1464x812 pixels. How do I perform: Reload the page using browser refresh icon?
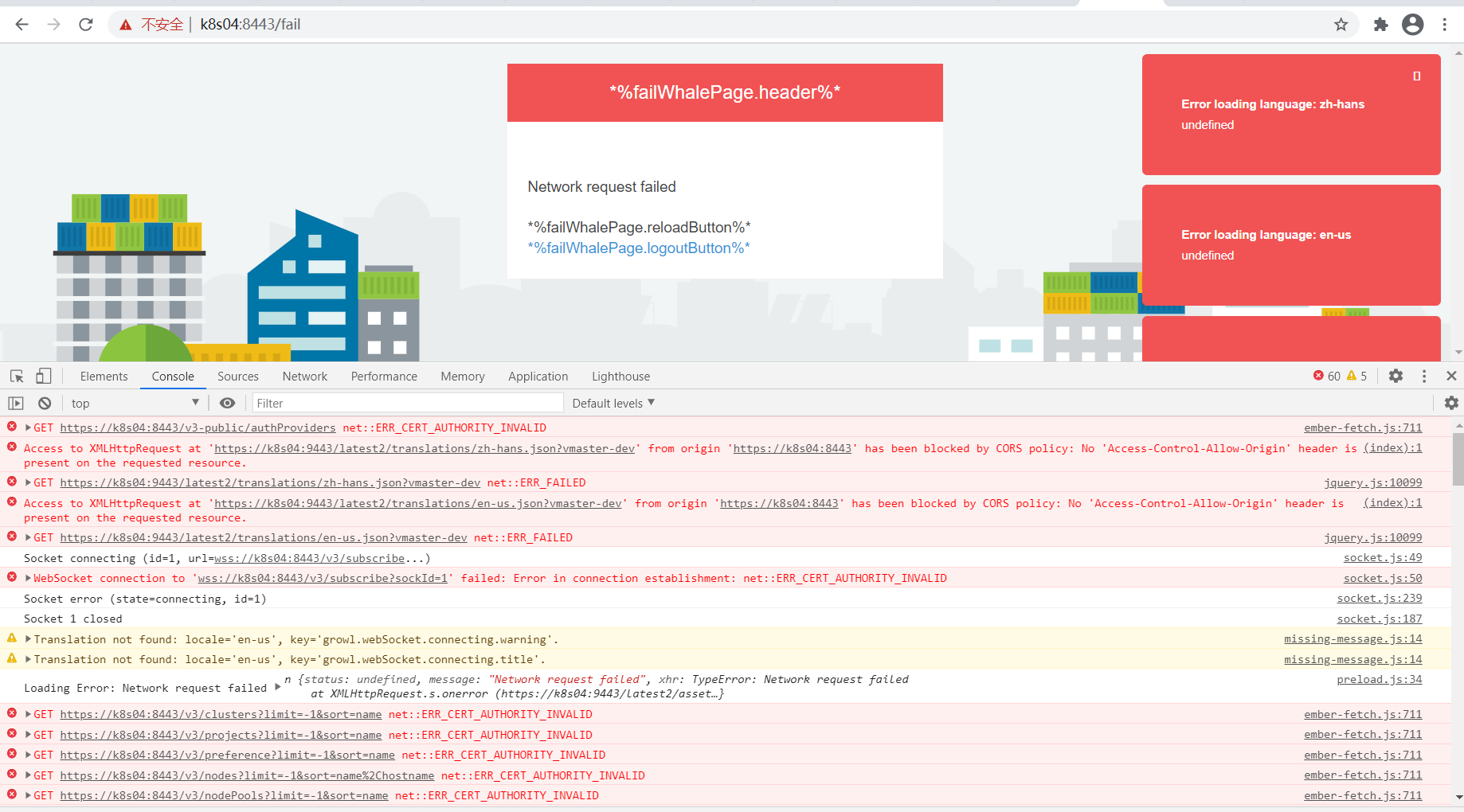pos(86,25)
